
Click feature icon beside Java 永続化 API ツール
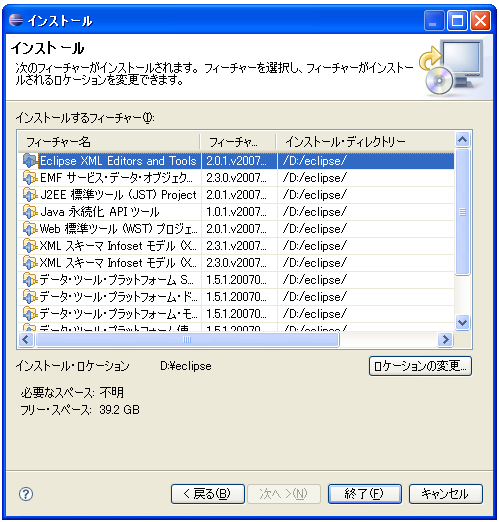click(x=30, y=212)
